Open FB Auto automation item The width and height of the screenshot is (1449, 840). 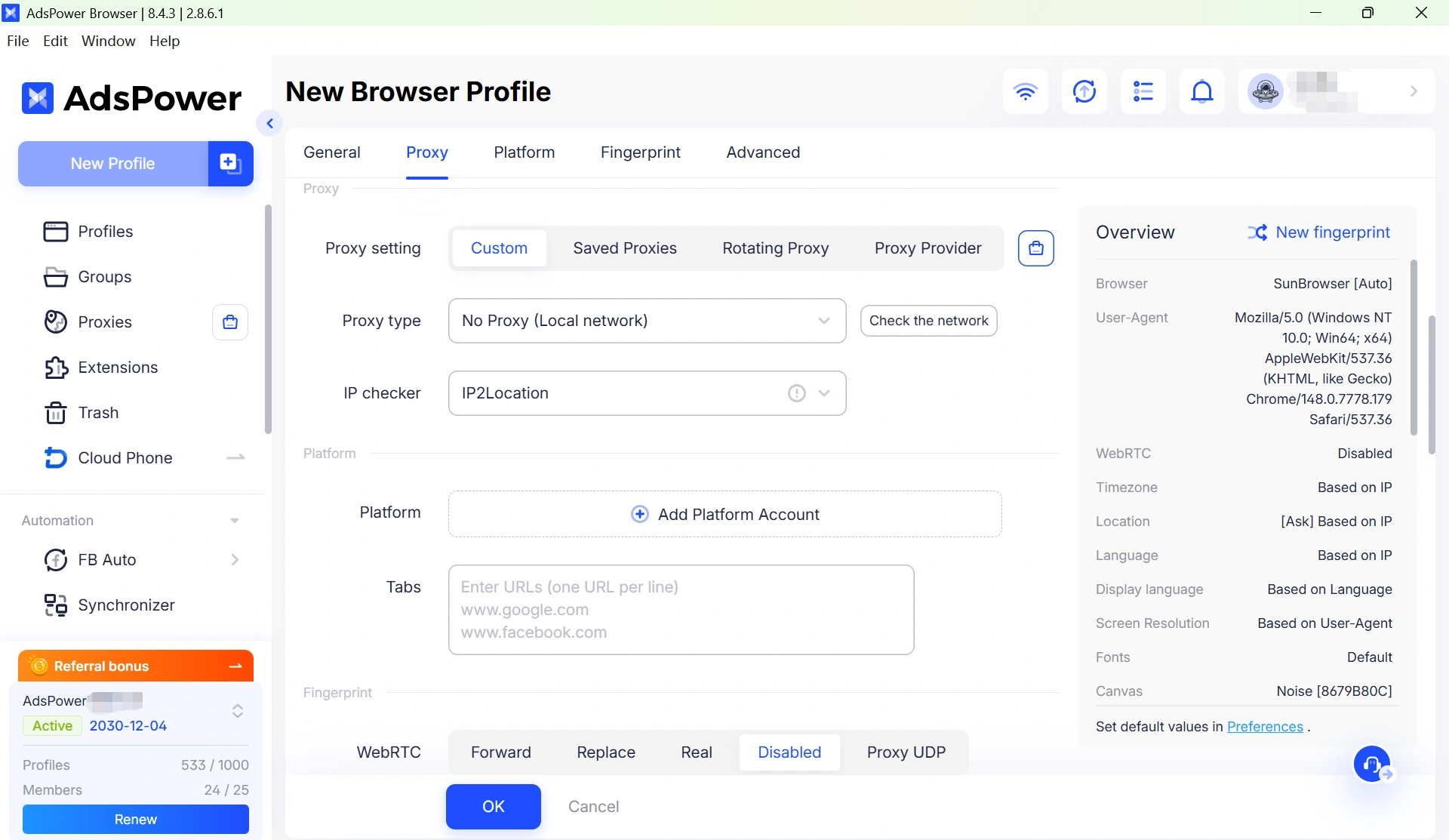(106, 560)
